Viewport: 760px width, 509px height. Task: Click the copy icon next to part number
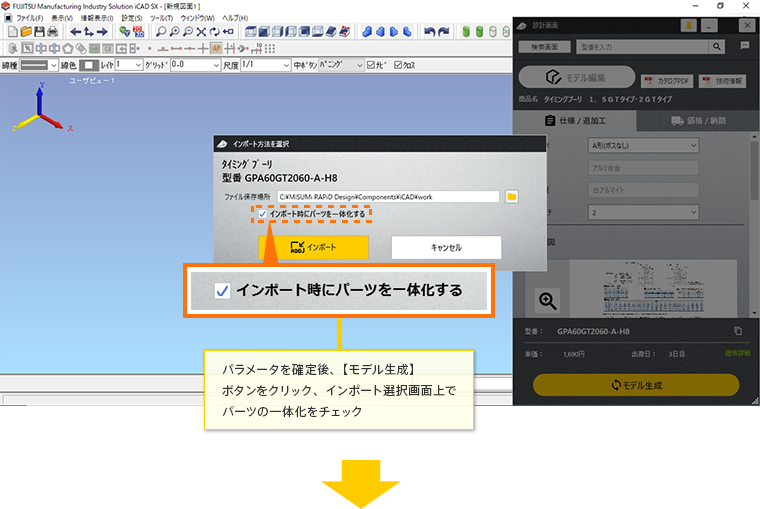pos(738,330)
